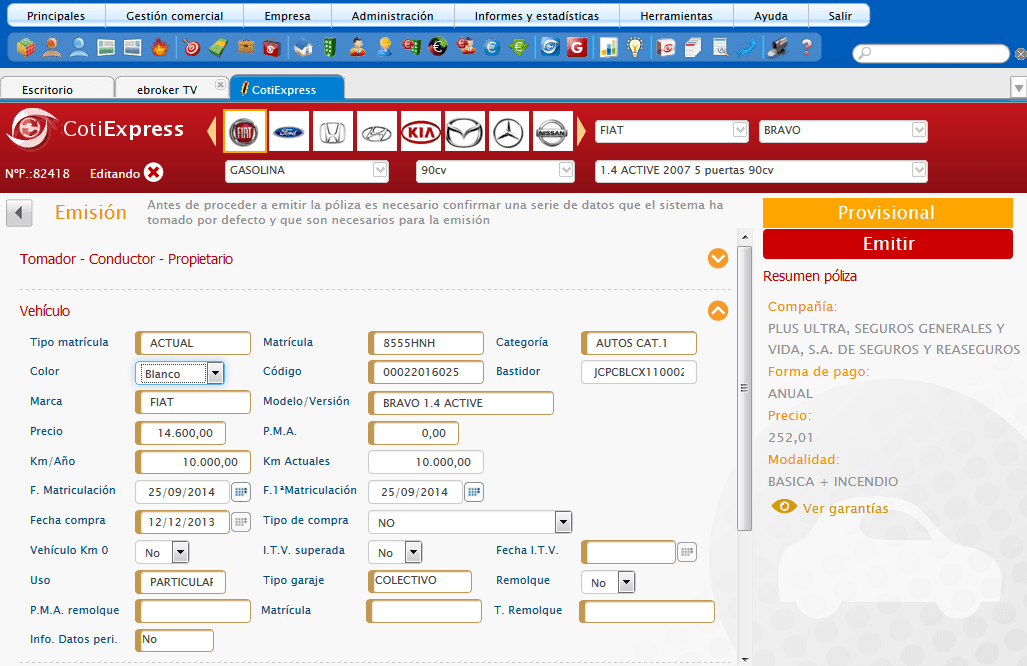Click the light bulb toolbar icon
Image resolution: width=1027 pixels, height=666 pixels.
(x=635, y=47)
